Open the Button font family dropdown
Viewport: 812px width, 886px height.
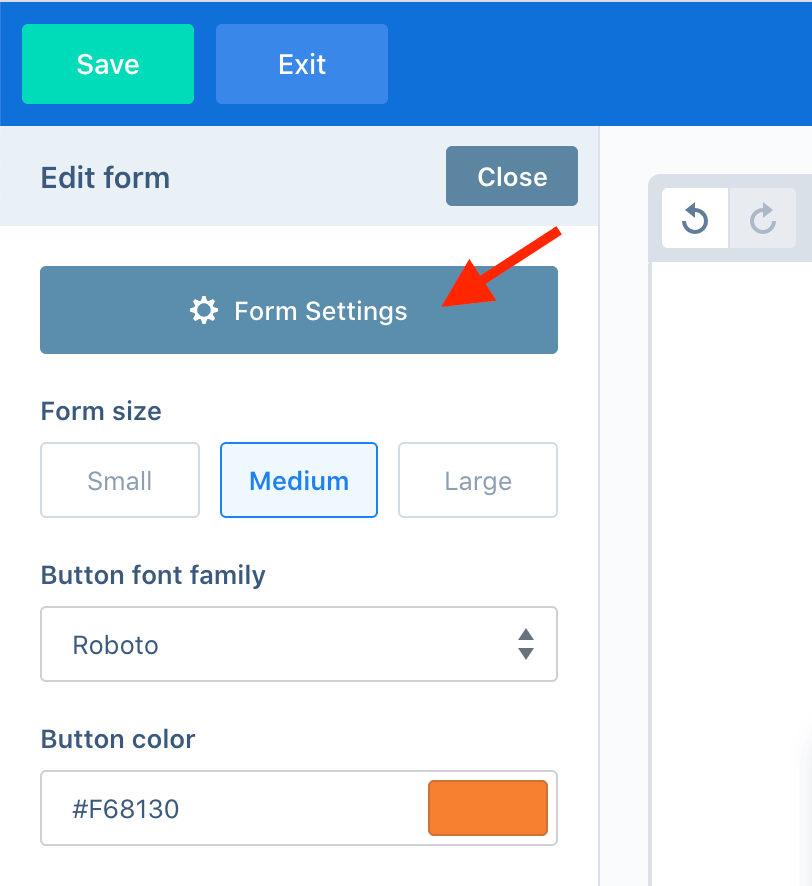coord(299,644)
